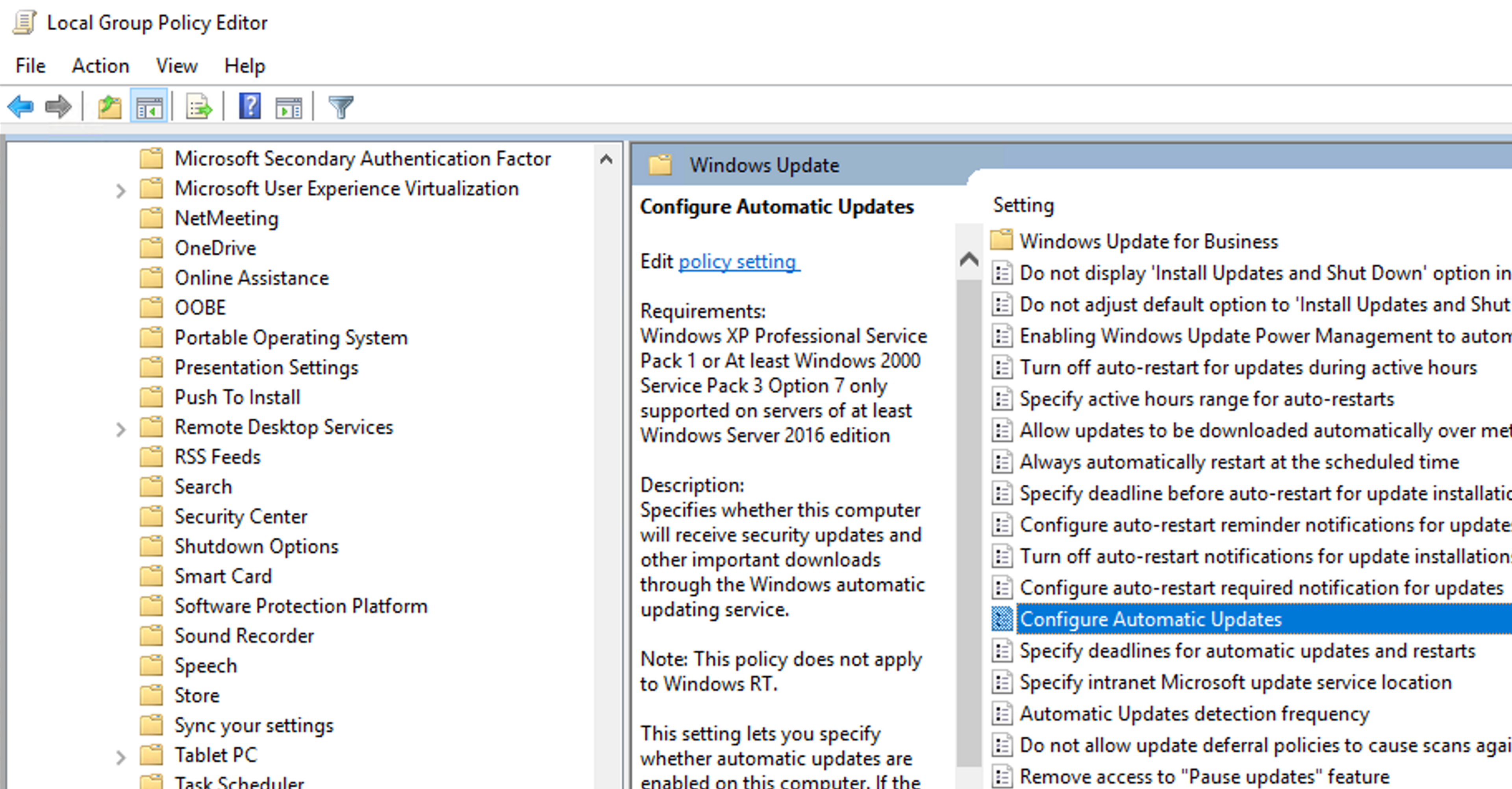Select the OneDrive folder in tree

coord(215,248)
